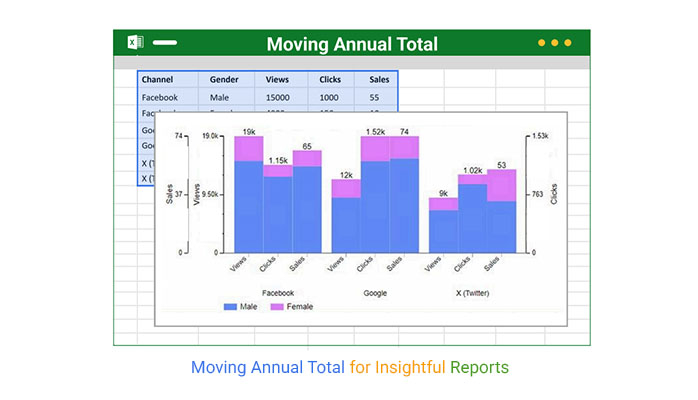Click the white bar beside Excel logo
The width and height of the screenshot is (698, 400).
coord(165,43)
